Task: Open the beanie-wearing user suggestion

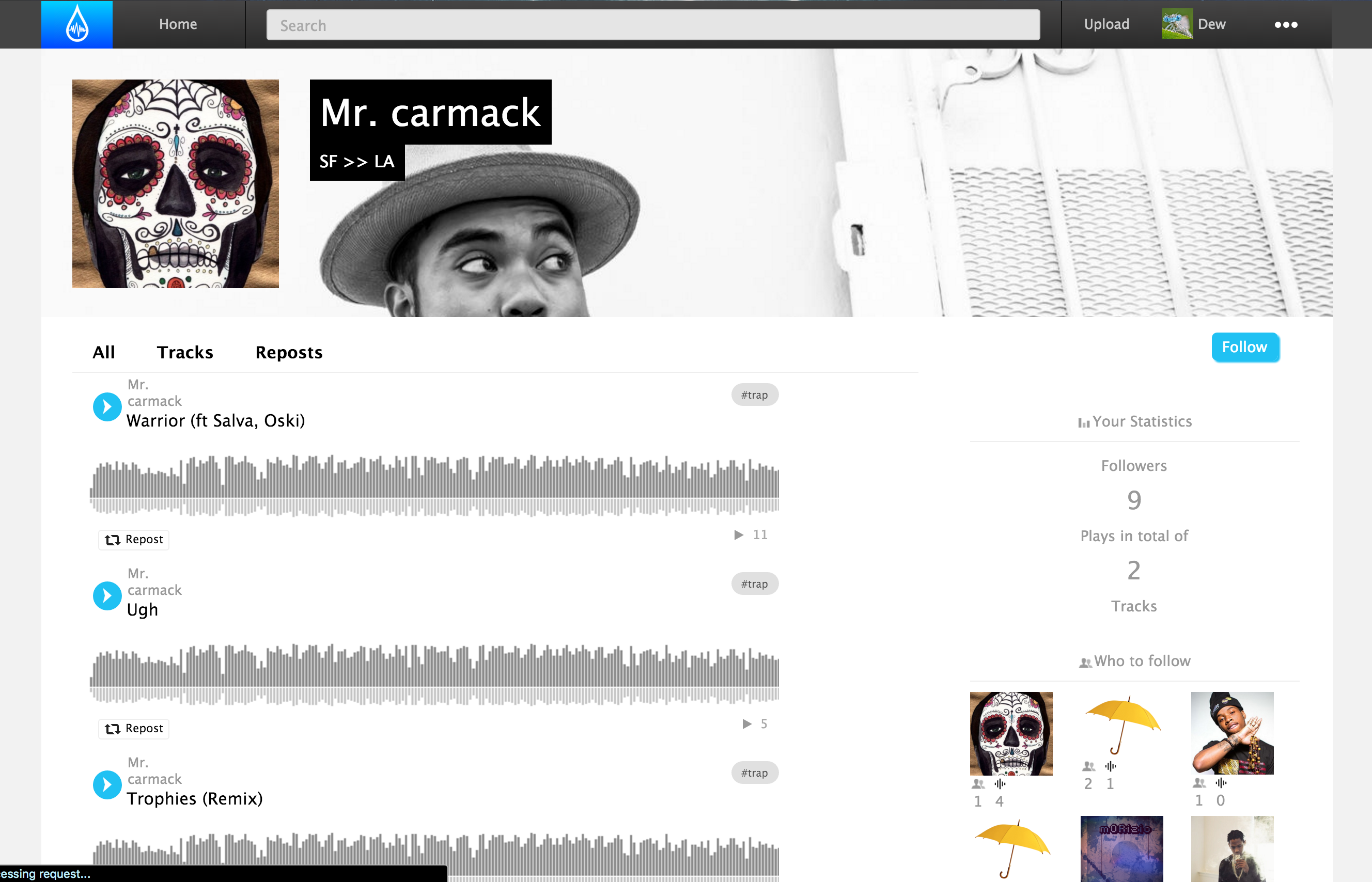Action: 1232,733
